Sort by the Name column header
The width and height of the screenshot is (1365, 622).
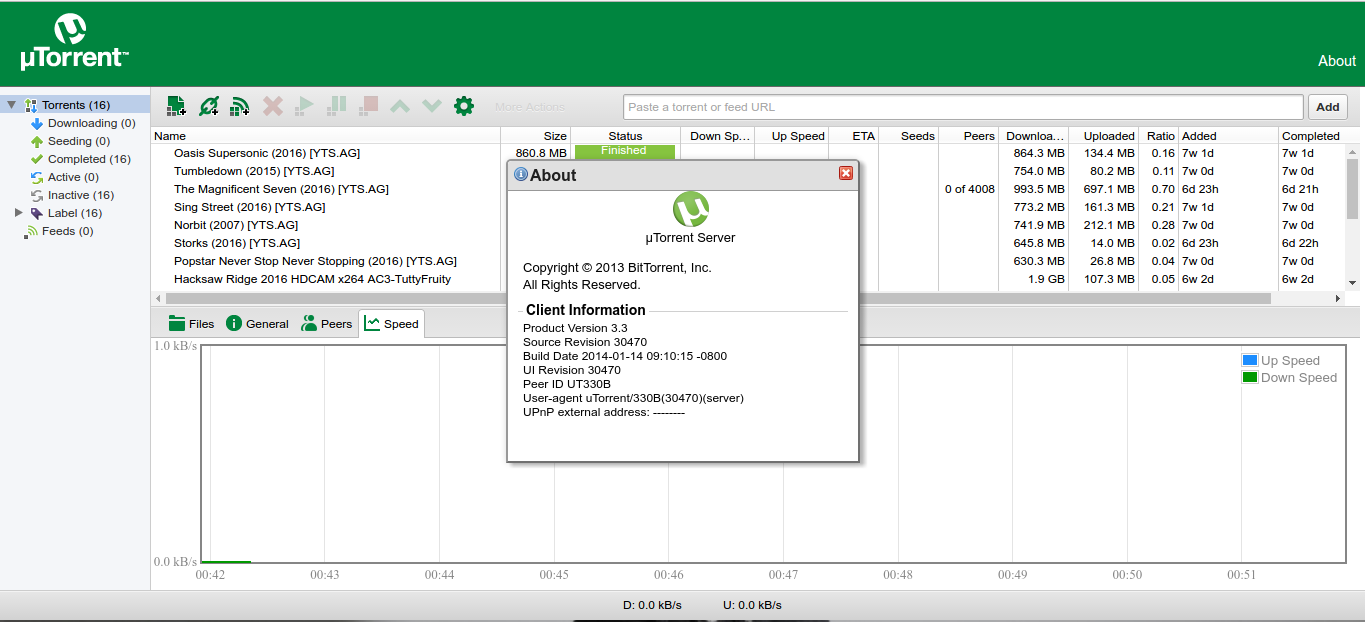[x=325, y=136]
